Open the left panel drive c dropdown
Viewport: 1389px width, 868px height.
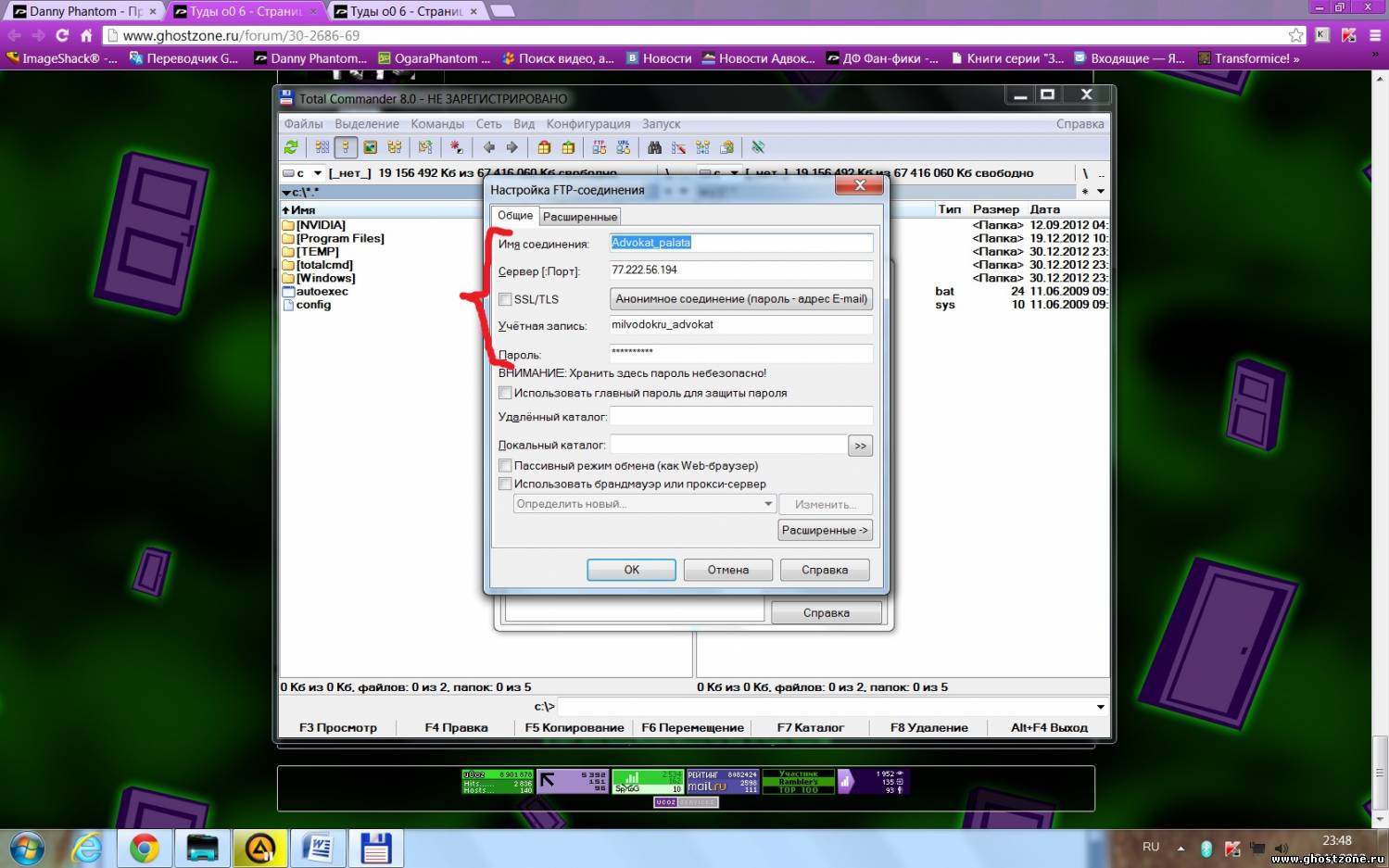[x=318, y=173]
